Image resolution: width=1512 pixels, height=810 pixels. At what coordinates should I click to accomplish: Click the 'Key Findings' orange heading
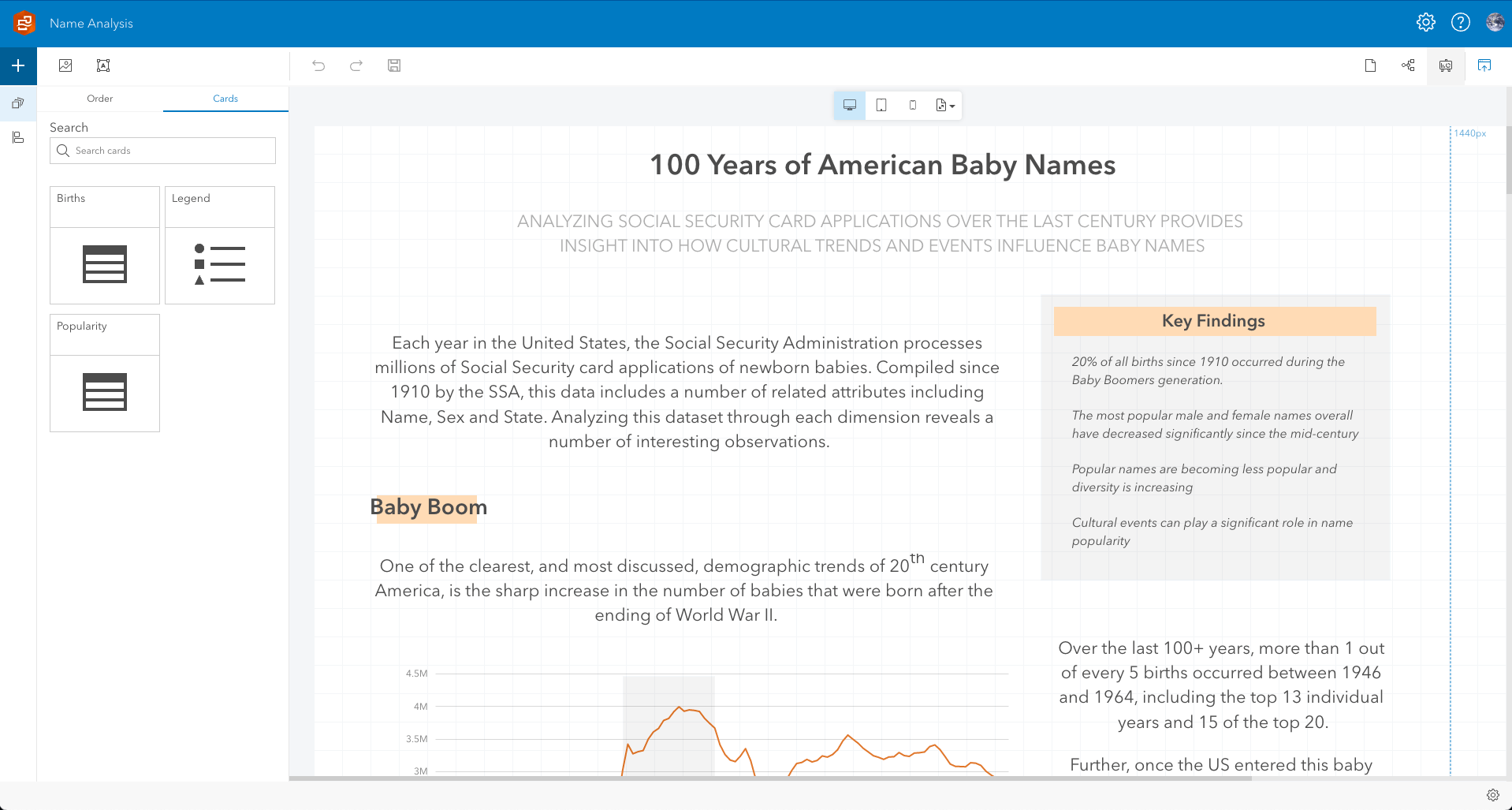tap(1215, 321)
